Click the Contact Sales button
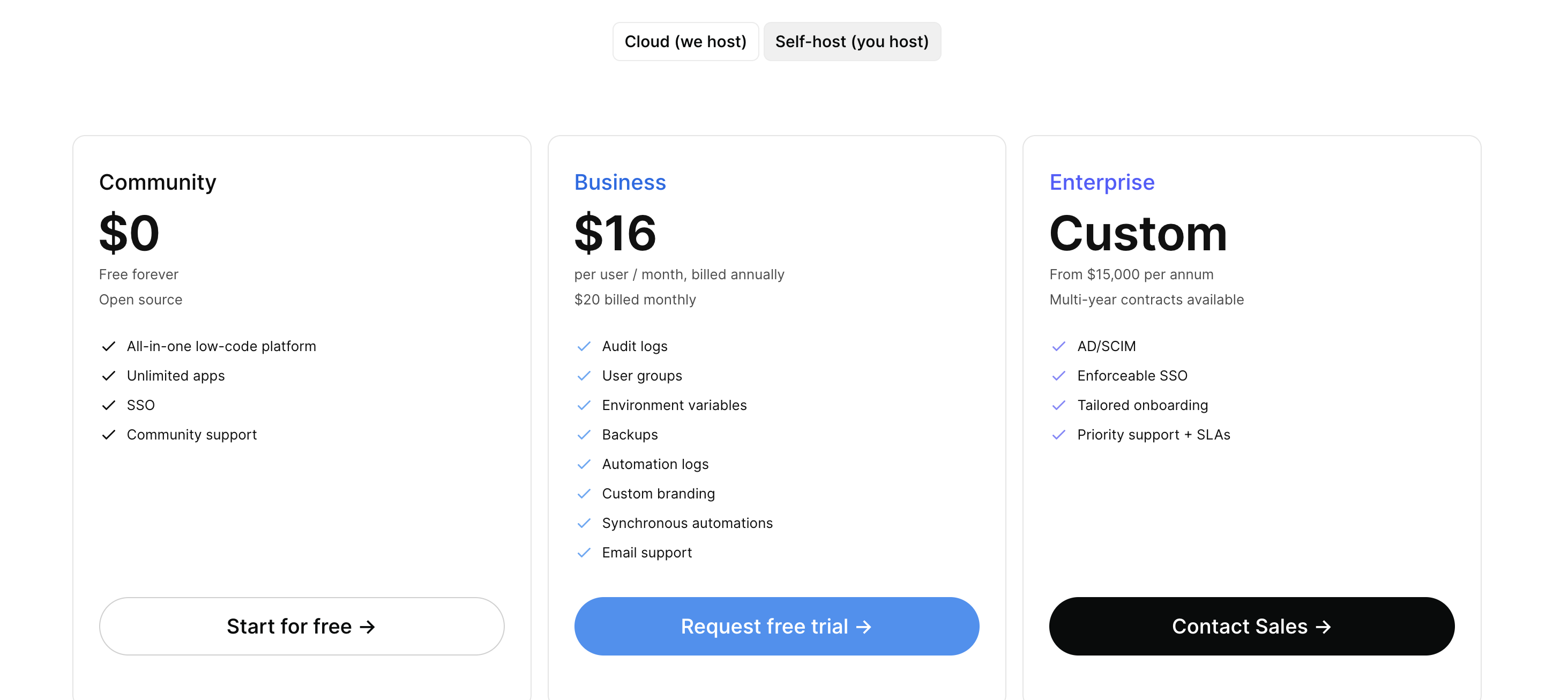1568x700 pixels. [x=1251, y=625]
